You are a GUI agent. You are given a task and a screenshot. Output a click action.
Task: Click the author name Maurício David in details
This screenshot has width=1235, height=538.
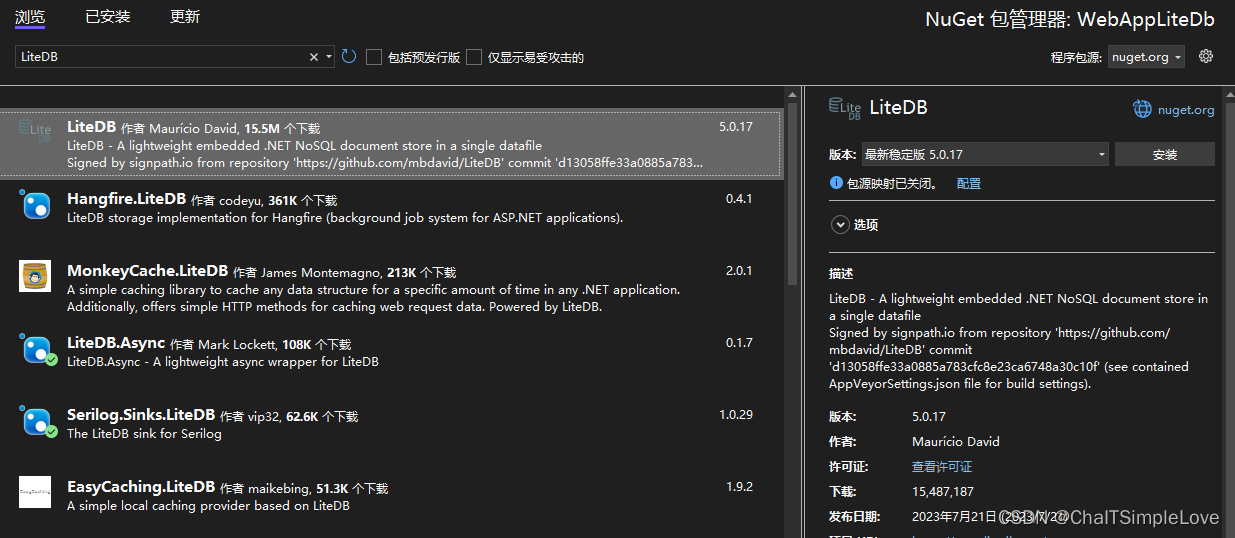point(955,441)
